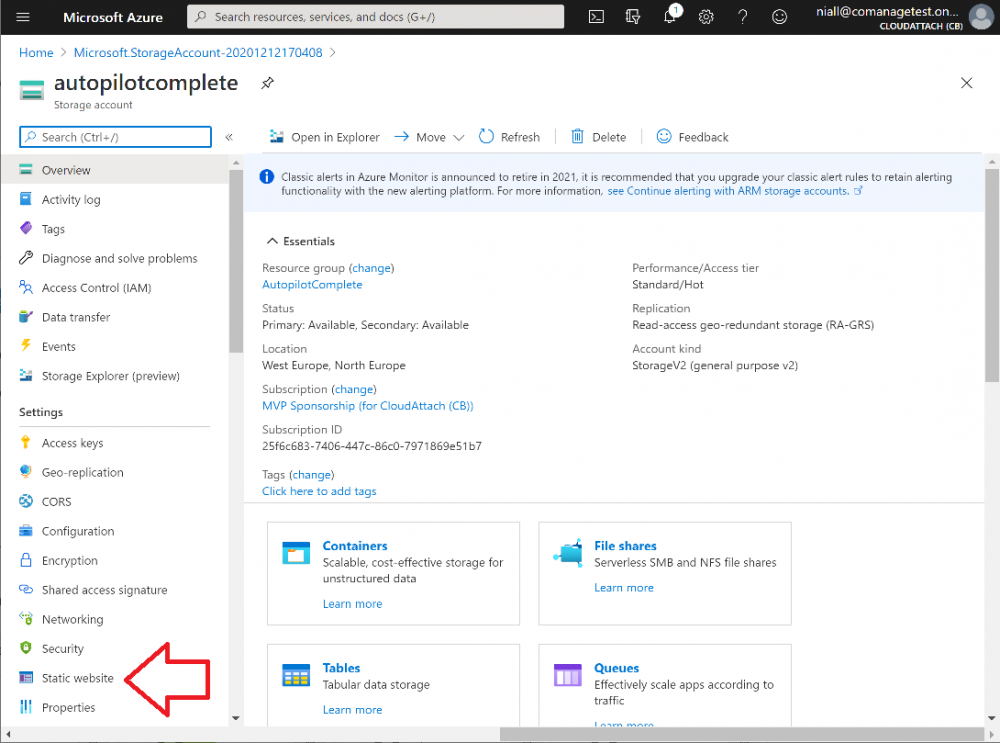Open the File shares tile

coord(665,573)
